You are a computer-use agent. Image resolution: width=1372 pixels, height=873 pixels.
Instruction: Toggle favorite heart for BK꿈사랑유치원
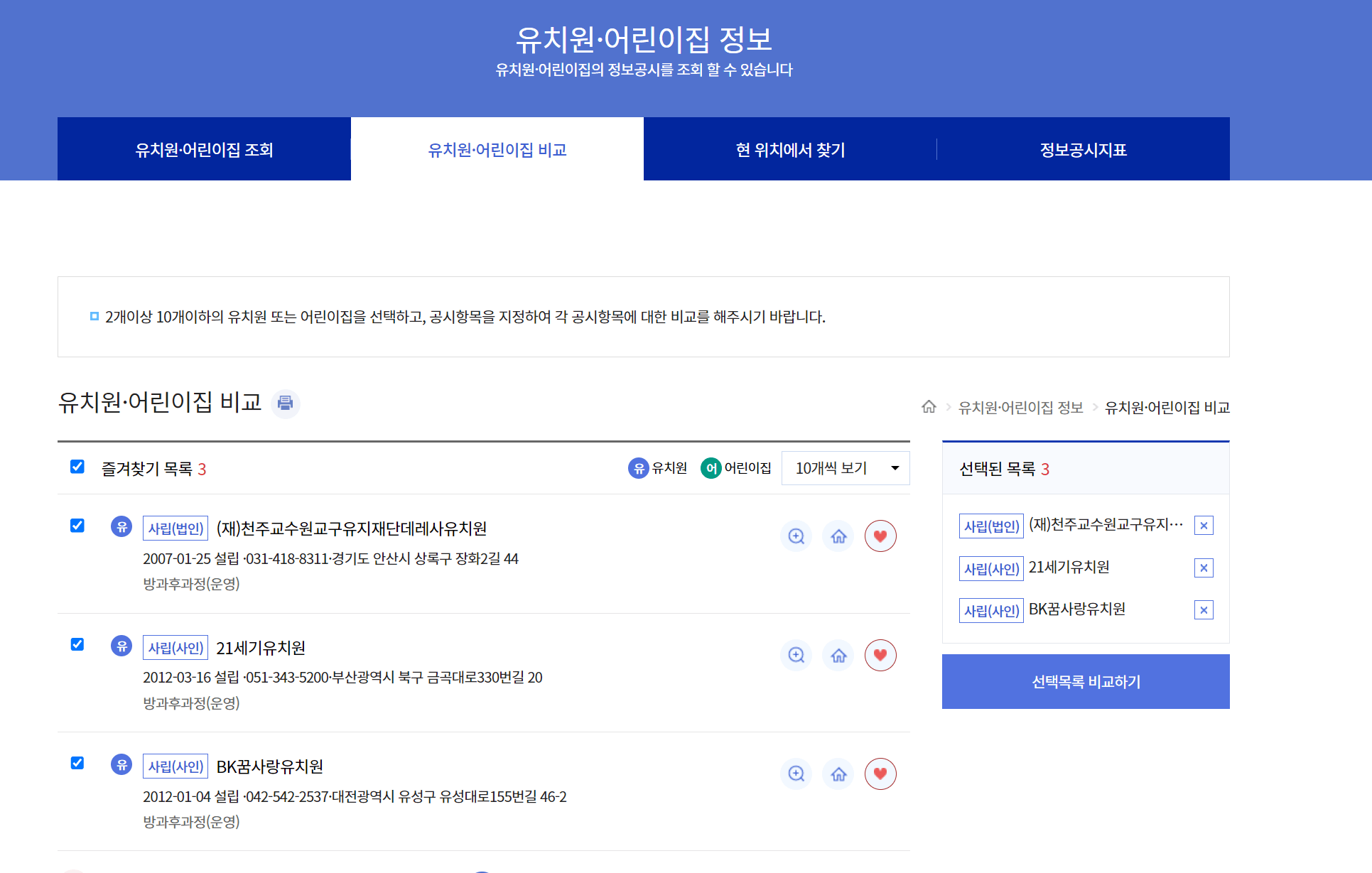(x=880, y=774)
